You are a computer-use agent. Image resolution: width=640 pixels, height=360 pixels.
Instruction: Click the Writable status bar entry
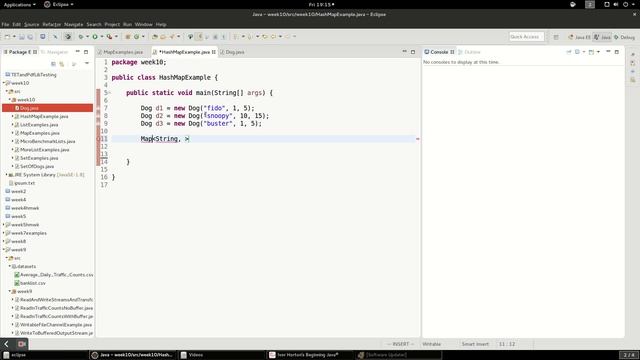[x=431, y=344]
